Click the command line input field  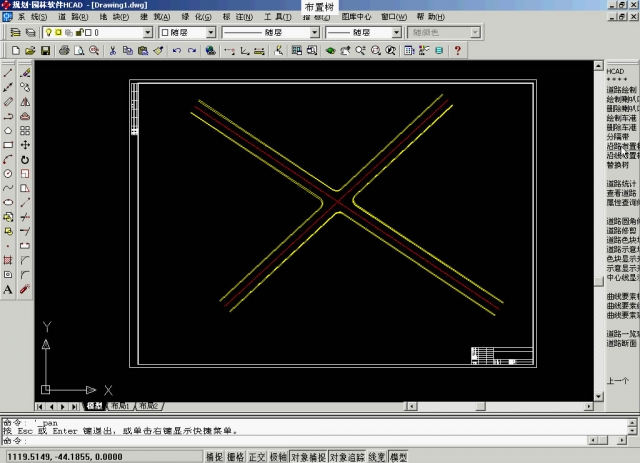click(300, 440)
